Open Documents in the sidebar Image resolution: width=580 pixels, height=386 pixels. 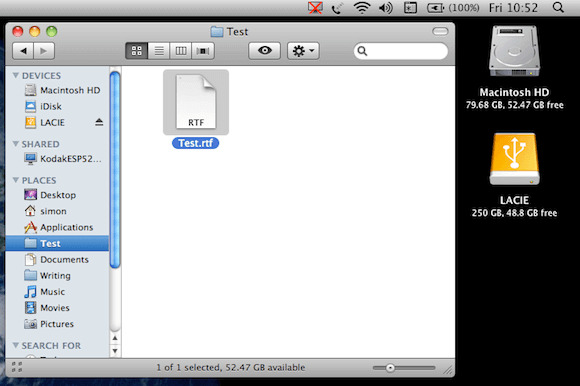click(x=57, y=260)
